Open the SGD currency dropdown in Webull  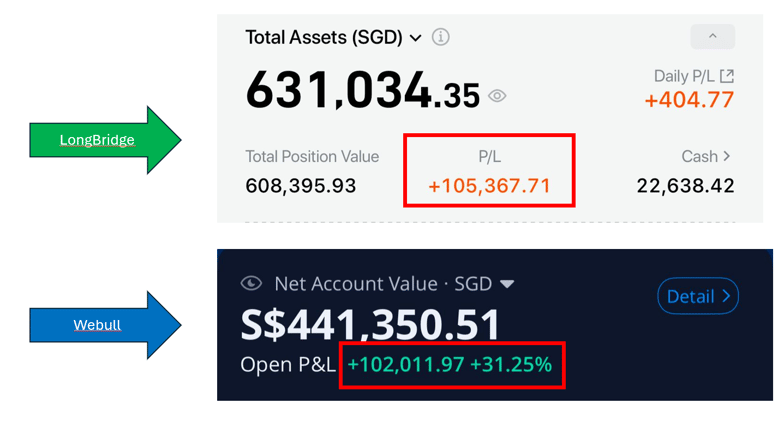tap(507, 284)
